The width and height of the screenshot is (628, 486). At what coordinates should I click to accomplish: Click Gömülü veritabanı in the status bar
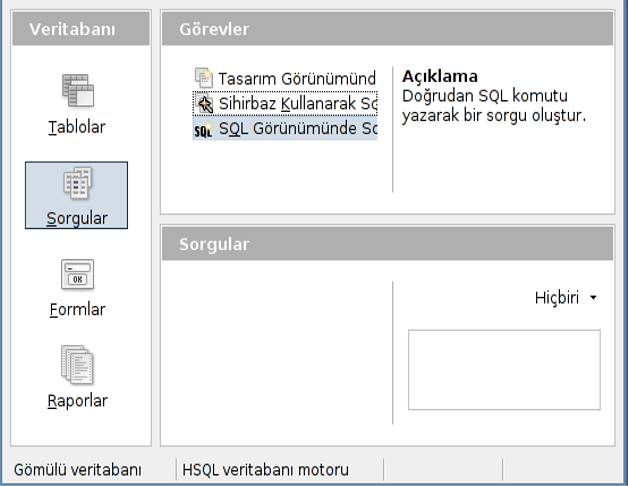78,469
